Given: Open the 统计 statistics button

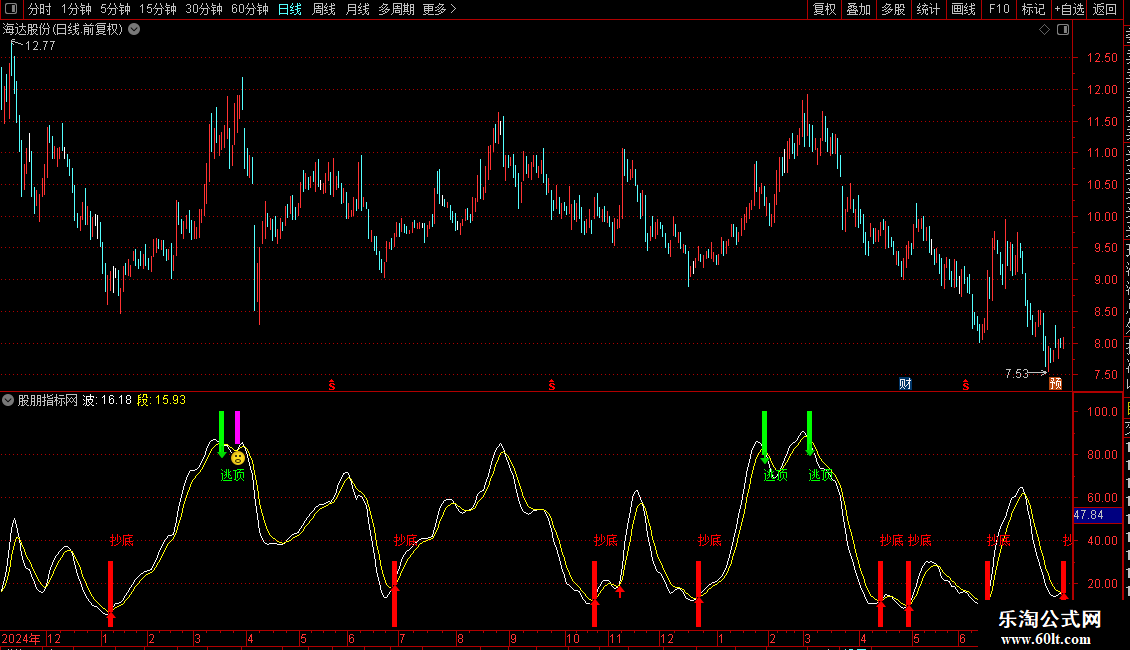Looking at the screenshot, I should [x=927, y=9].
